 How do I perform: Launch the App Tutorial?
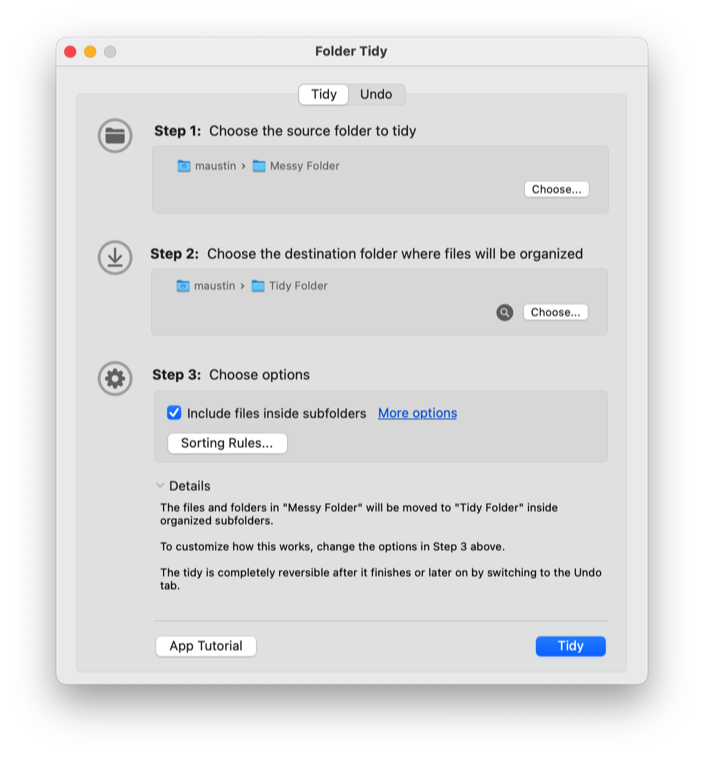click(x=206, y=646)
